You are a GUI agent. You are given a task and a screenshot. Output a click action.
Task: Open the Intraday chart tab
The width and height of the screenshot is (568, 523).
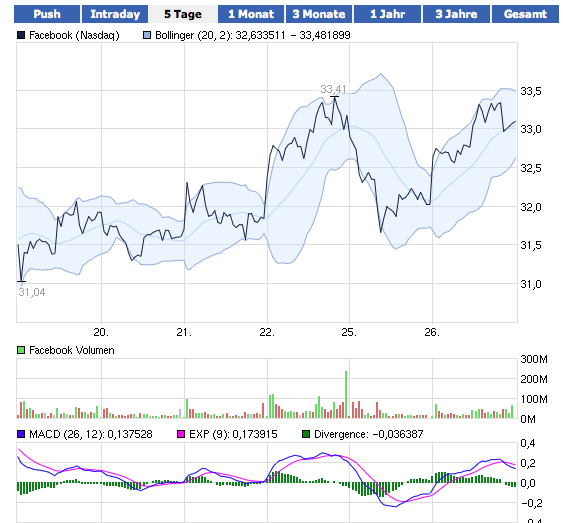tap(115, 14)
